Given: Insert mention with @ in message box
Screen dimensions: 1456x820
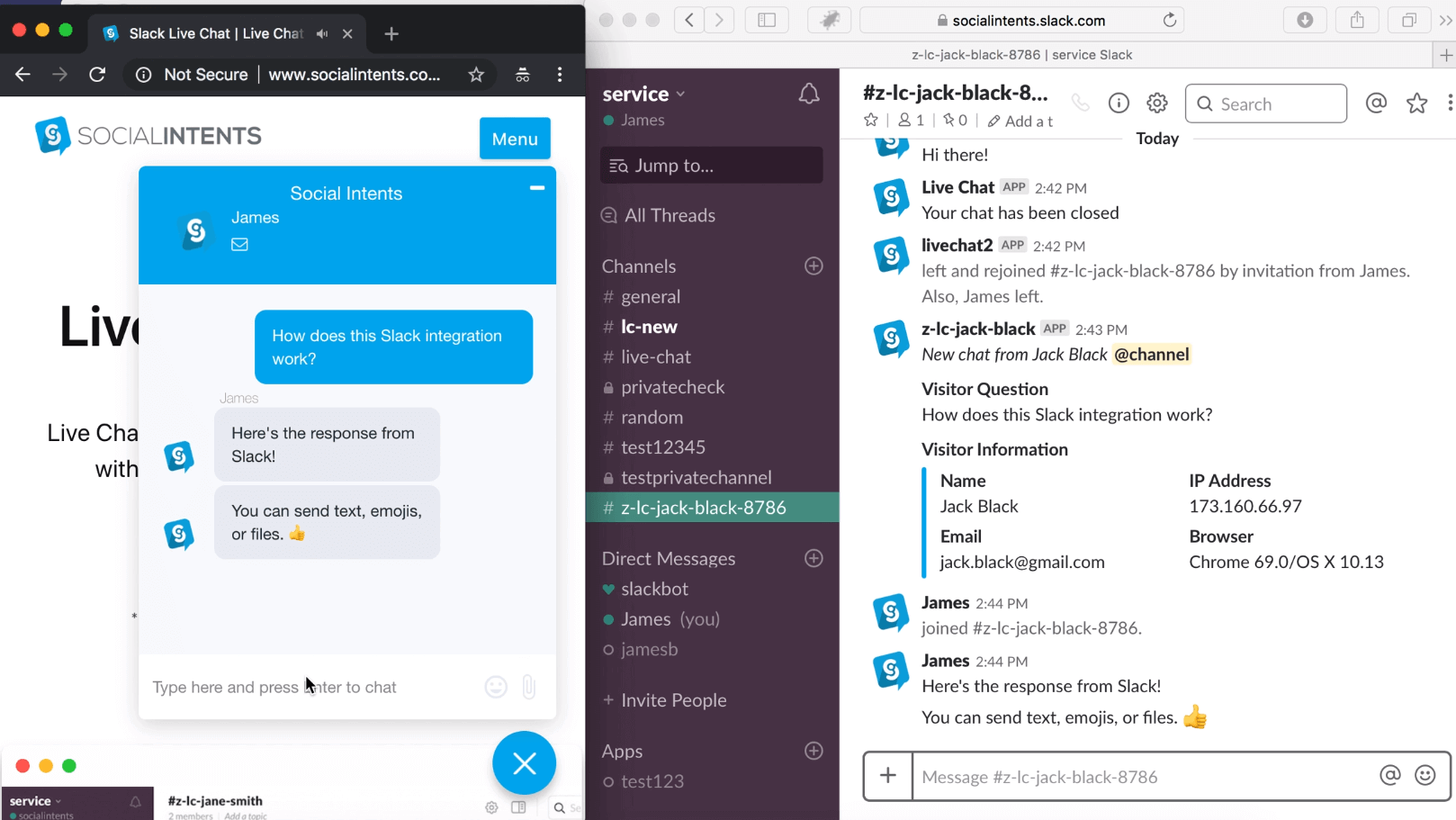Looking at the screenshot, I should 1390,775.
